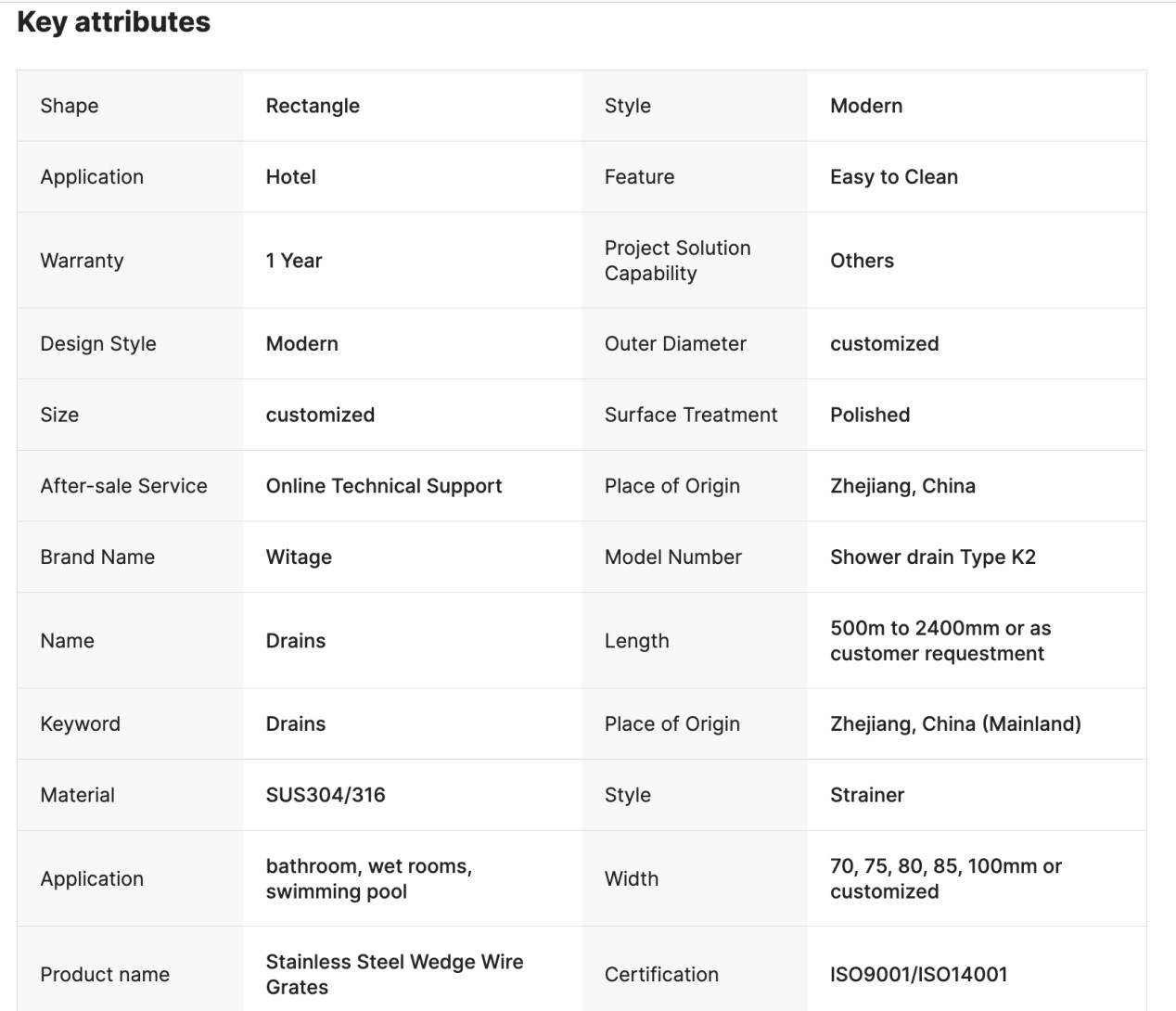1176x1011 pixels.
Task: Select the Outer Diameter label
Action: click(x=675, y=344)
